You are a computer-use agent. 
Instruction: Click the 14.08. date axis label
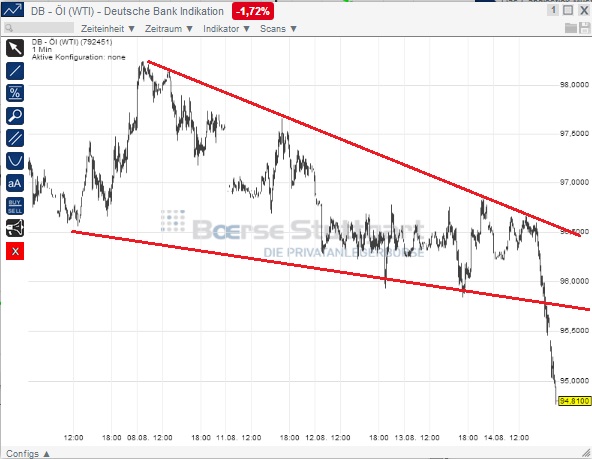[x=494, y=438]
